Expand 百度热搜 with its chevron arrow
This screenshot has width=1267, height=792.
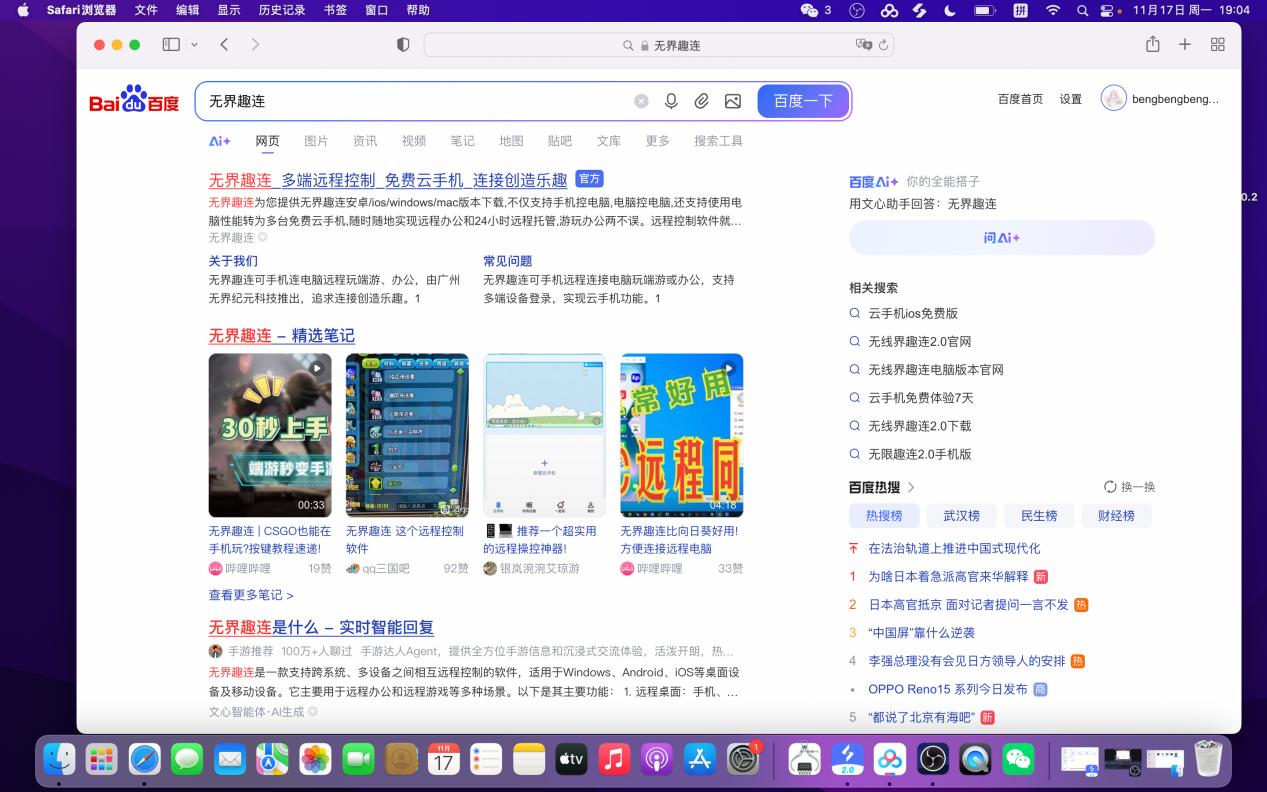pos(911,487)
